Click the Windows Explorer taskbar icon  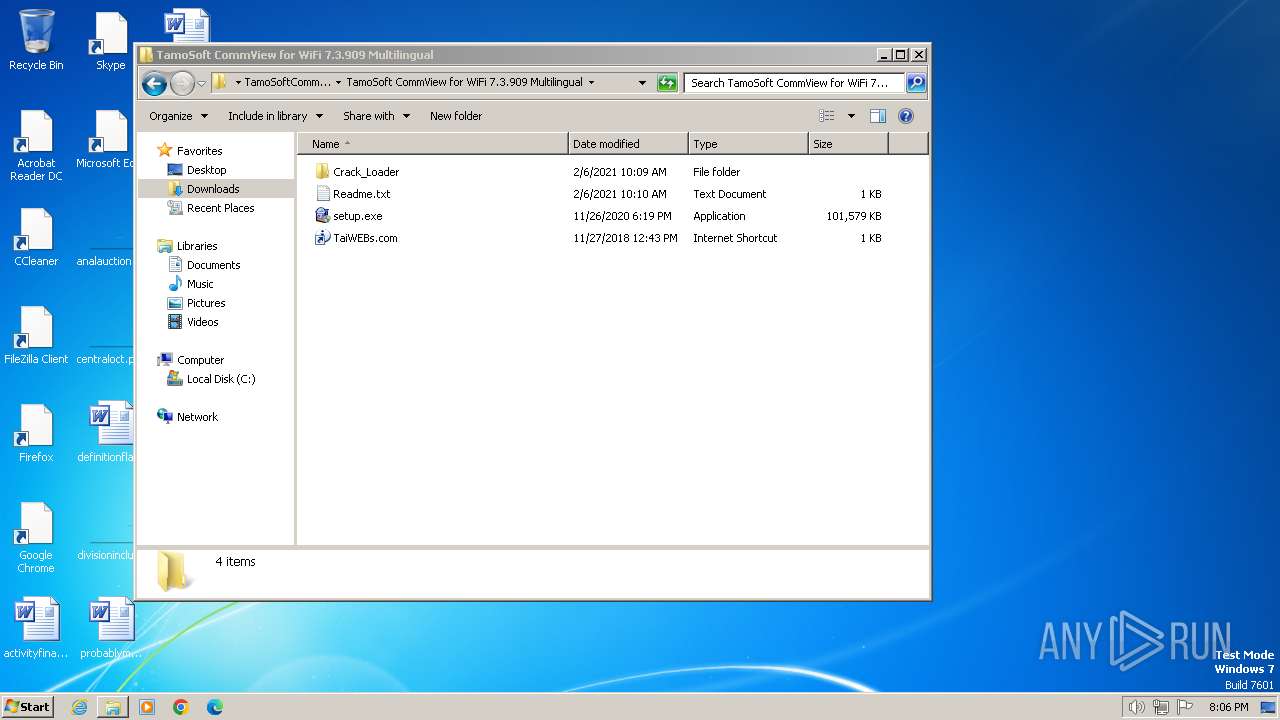[113, 707]
